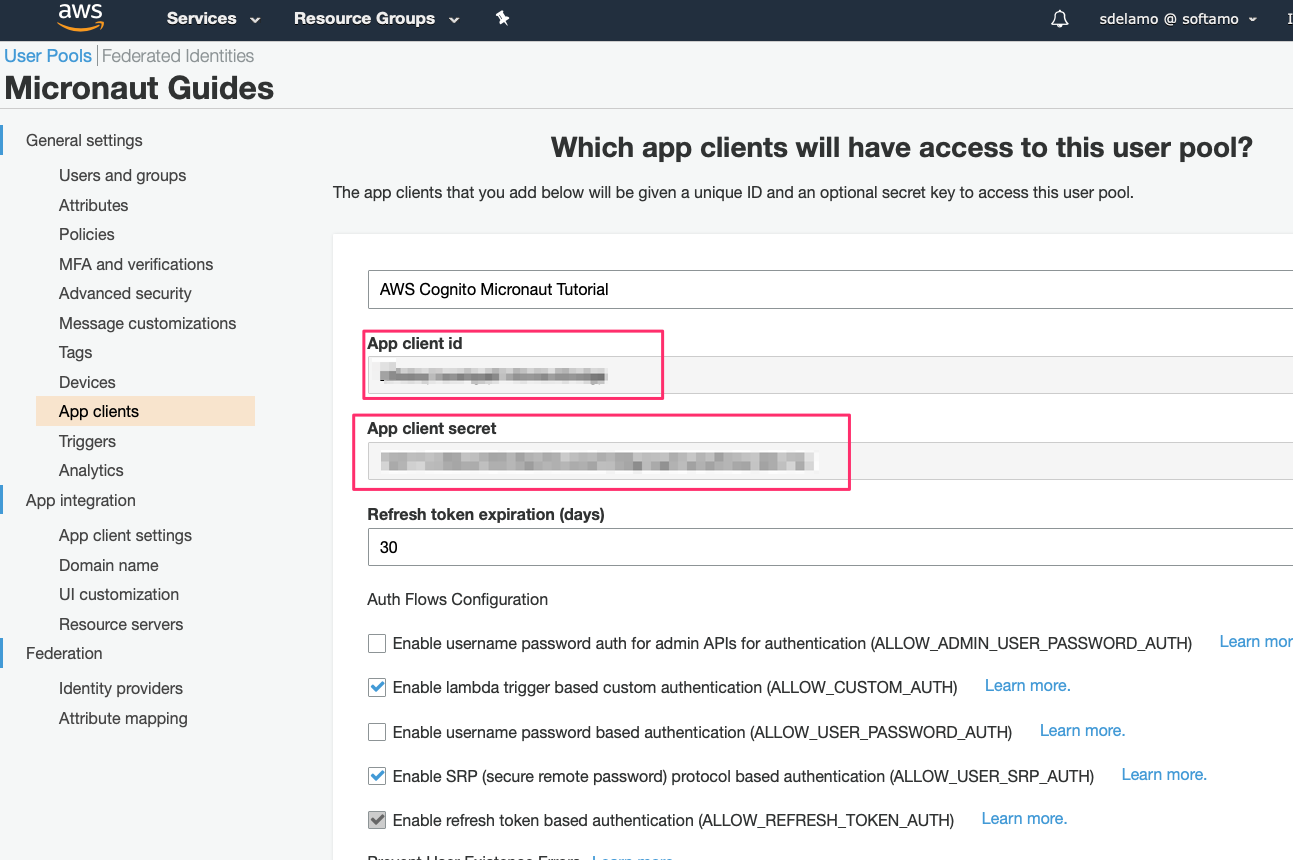The image size is (1293, 860).
Task: Toggle ALLOW_REFRESH_TOKEN_AUTH checkbox
Action: pyautogui.click(x=377, y=820)
